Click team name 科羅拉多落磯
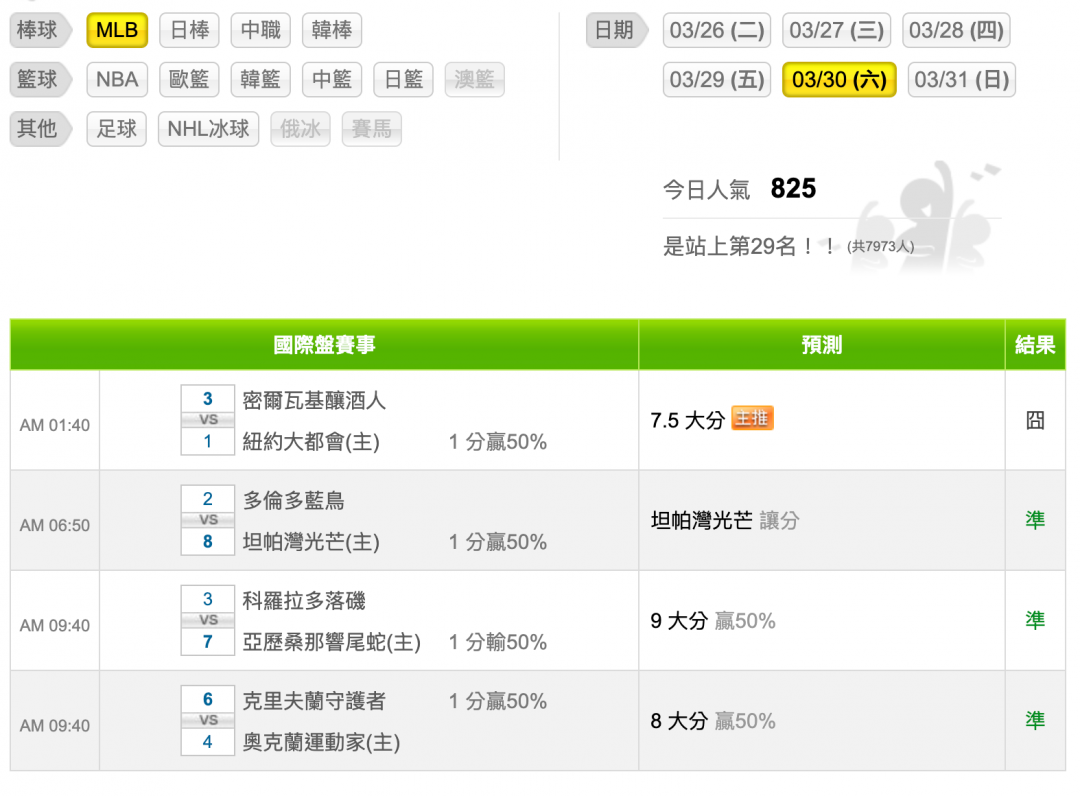The height and width of the screenshot is (796, 1080). tap(304, 600)
